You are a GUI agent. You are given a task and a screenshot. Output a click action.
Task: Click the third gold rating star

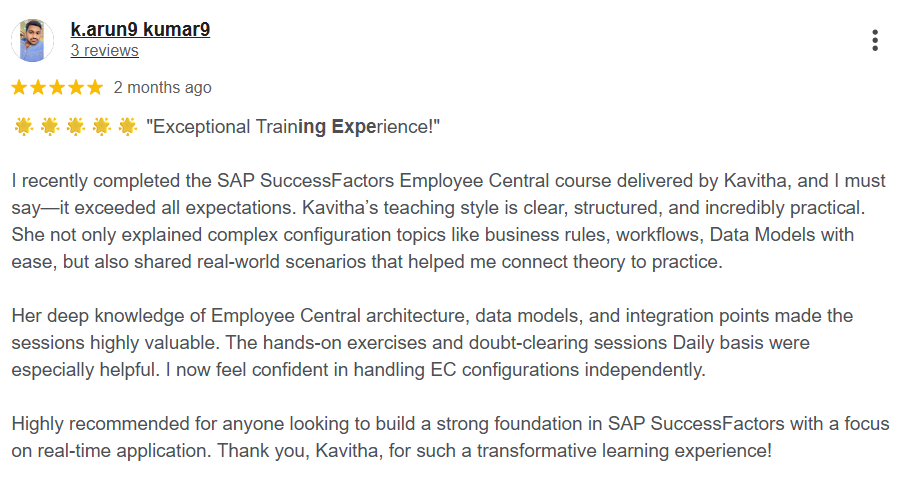[57, 87]
